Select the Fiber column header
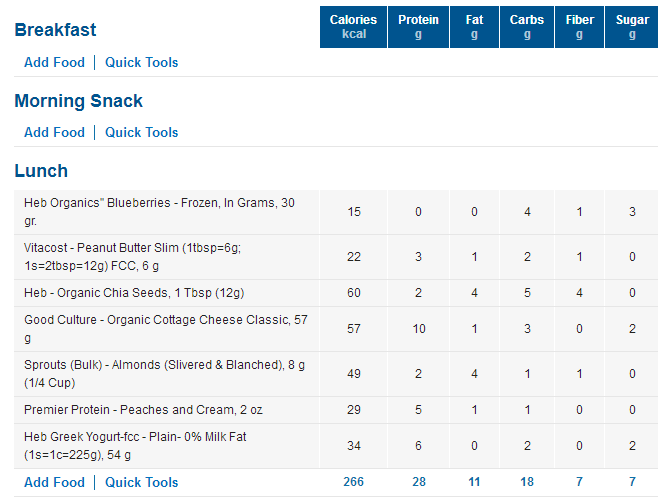This screenshot has height=502, width=658. (580, 27)
